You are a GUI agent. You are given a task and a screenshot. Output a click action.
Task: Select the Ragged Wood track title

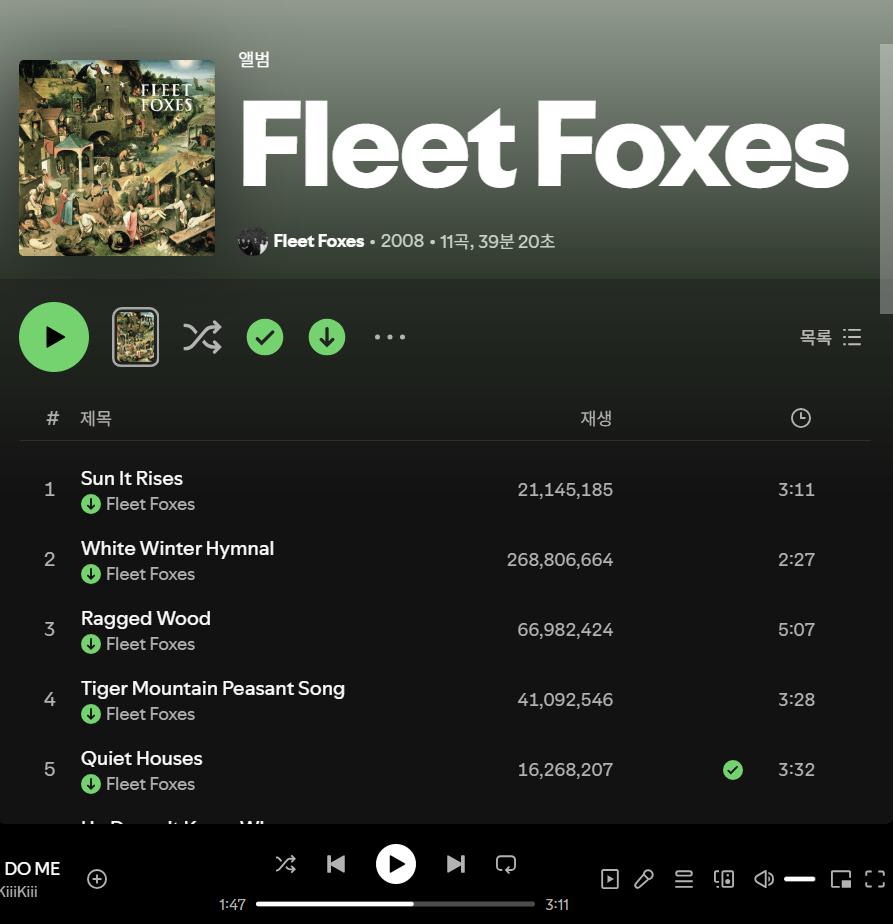pos(146,618)
